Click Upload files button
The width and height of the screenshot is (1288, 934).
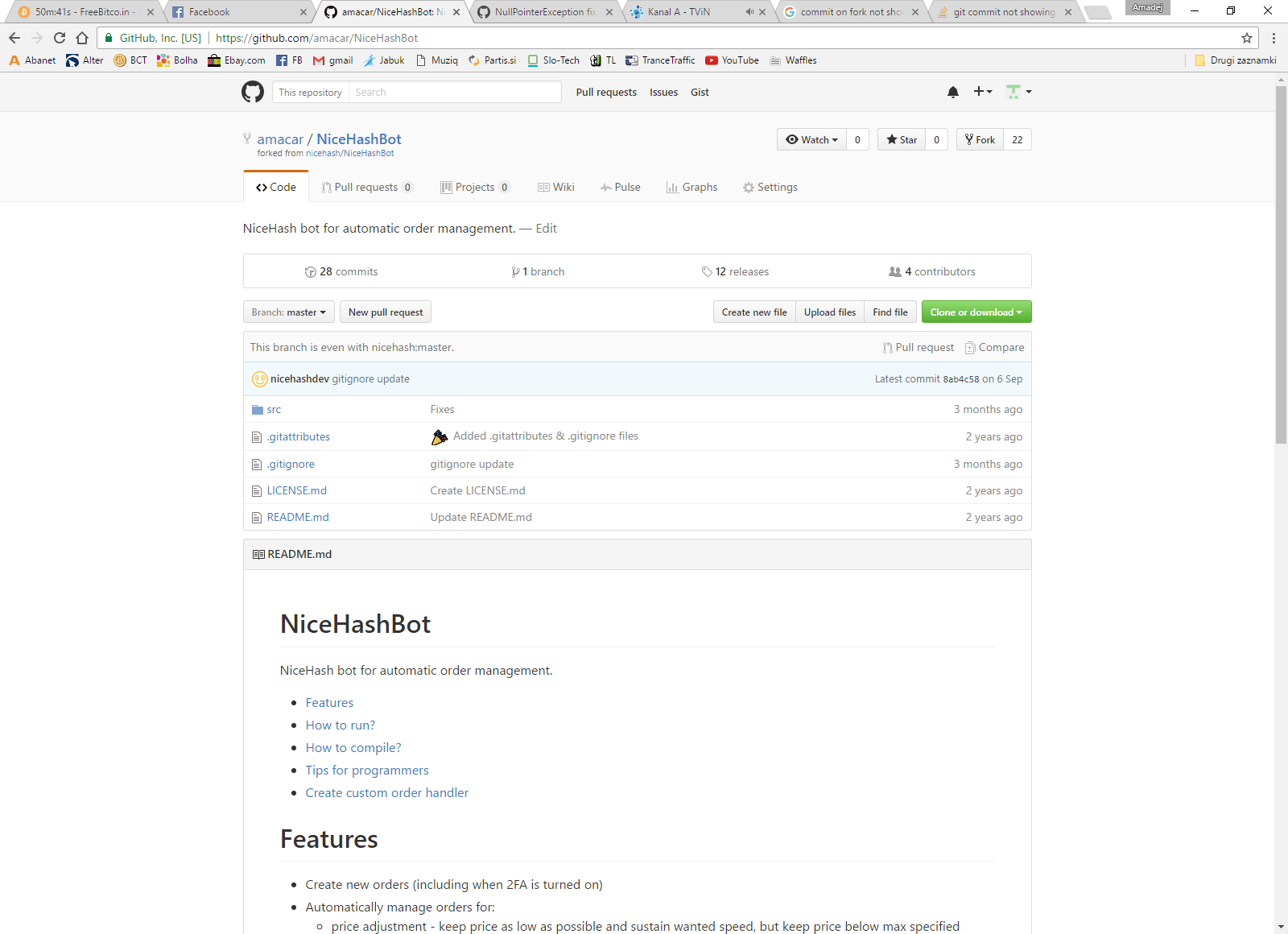click(830, 312)
